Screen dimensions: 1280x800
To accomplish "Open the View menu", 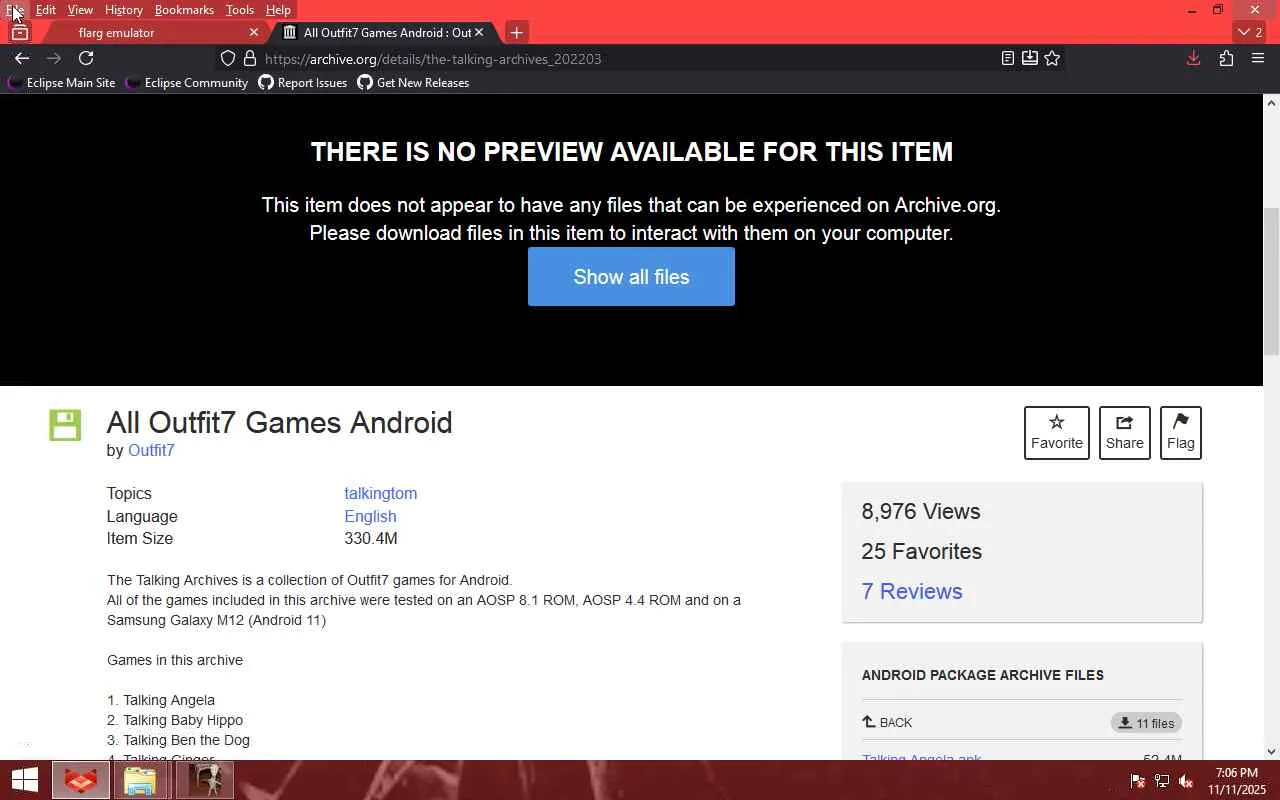I will tap(80, 10).
